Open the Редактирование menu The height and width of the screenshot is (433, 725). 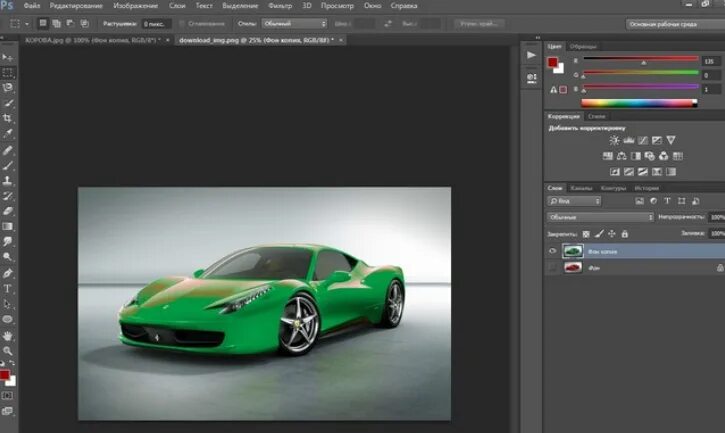coord(76,6)
